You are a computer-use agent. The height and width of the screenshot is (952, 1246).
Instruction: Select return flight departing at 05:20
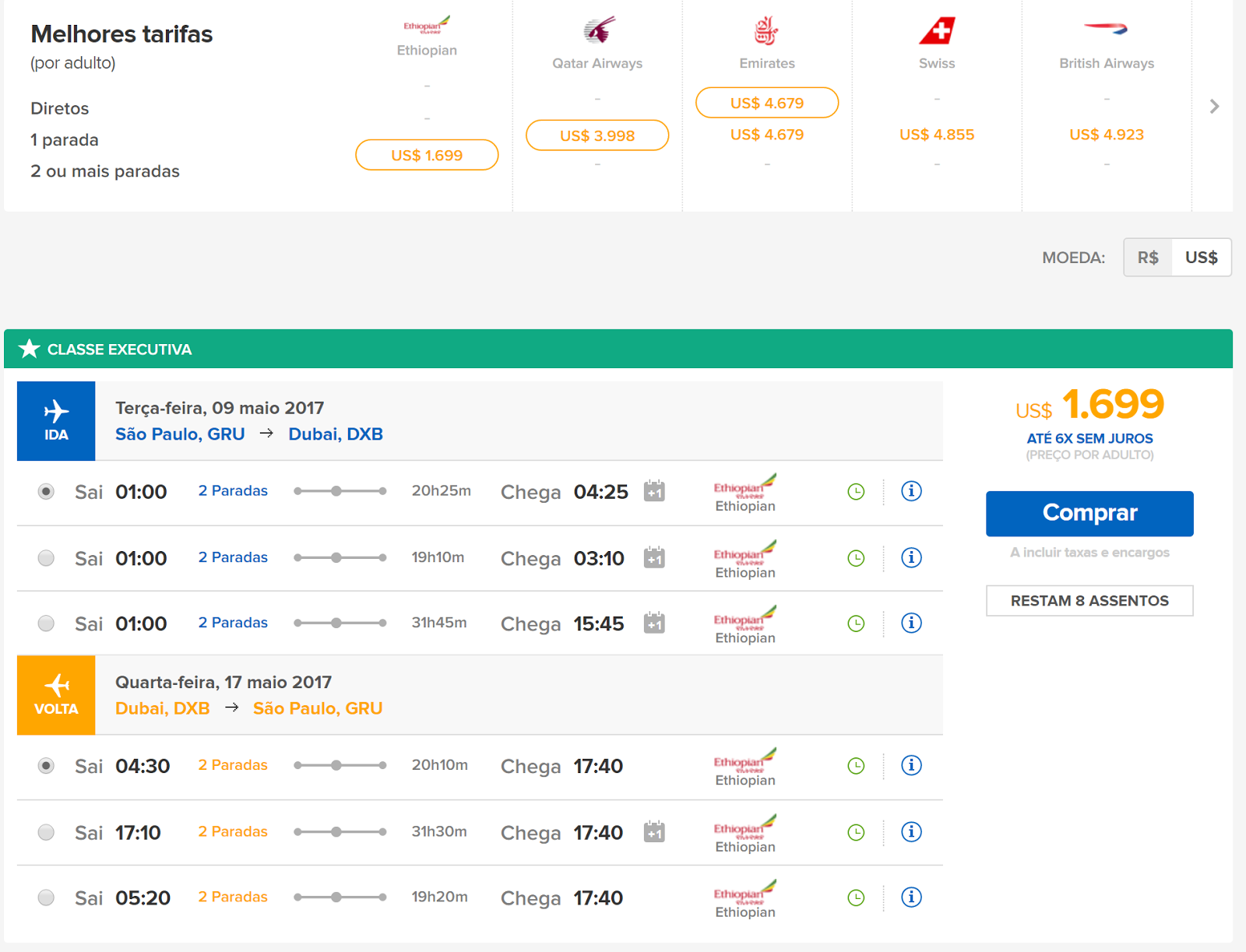click(46, 898)
